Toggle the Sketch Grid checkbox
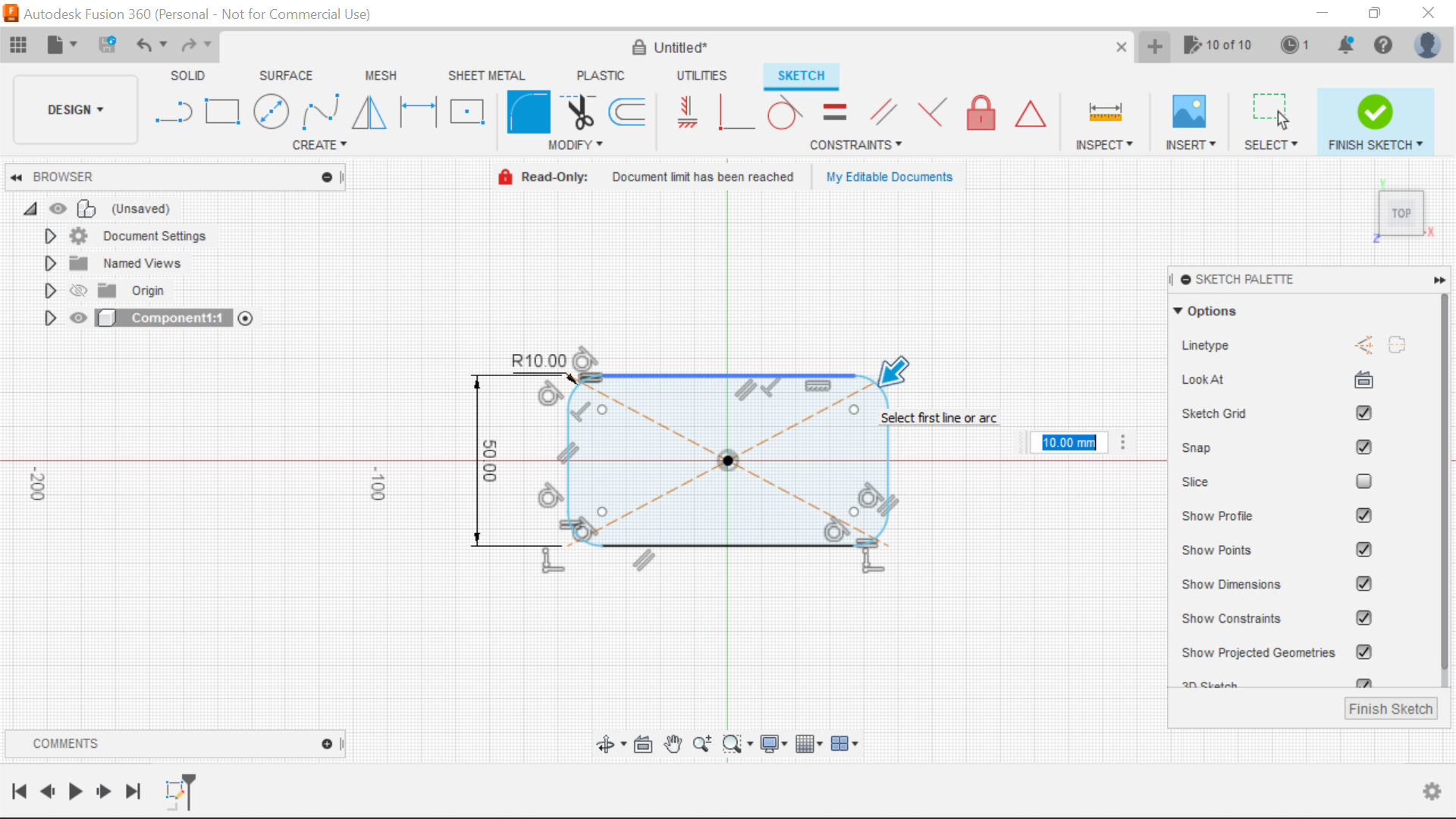The image size is (1456, 819). [x=1363, y=413]
